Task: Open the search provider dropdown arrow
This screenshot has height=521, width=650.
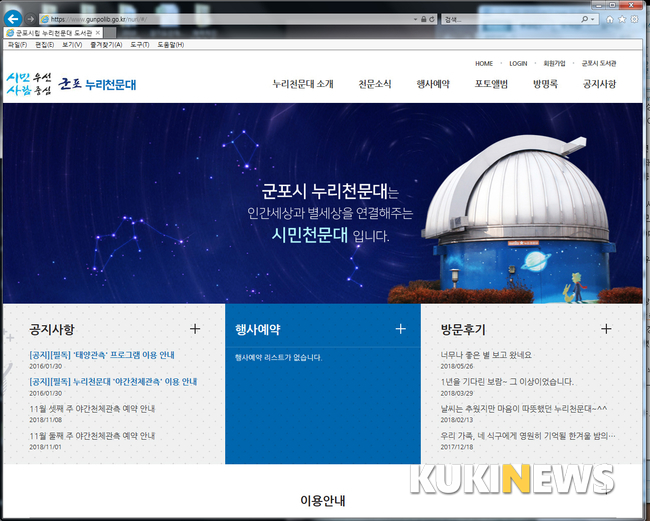Action: tap(592, 19)
